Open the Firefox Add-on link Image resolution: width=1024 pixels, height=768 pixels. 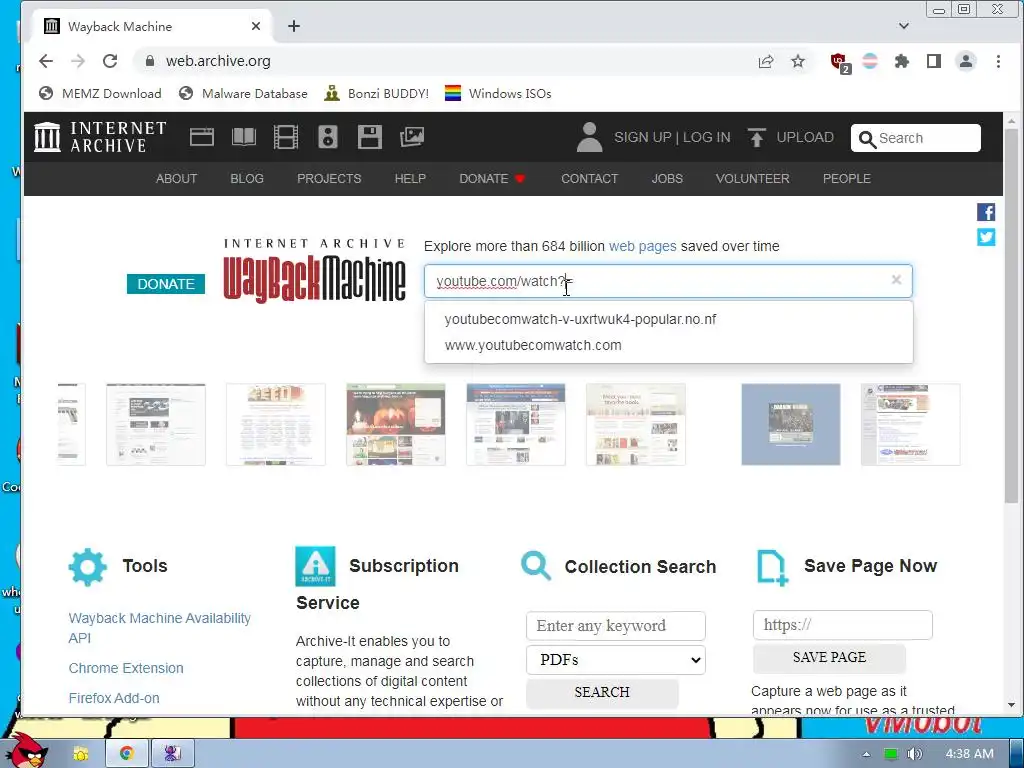point(114,698)
